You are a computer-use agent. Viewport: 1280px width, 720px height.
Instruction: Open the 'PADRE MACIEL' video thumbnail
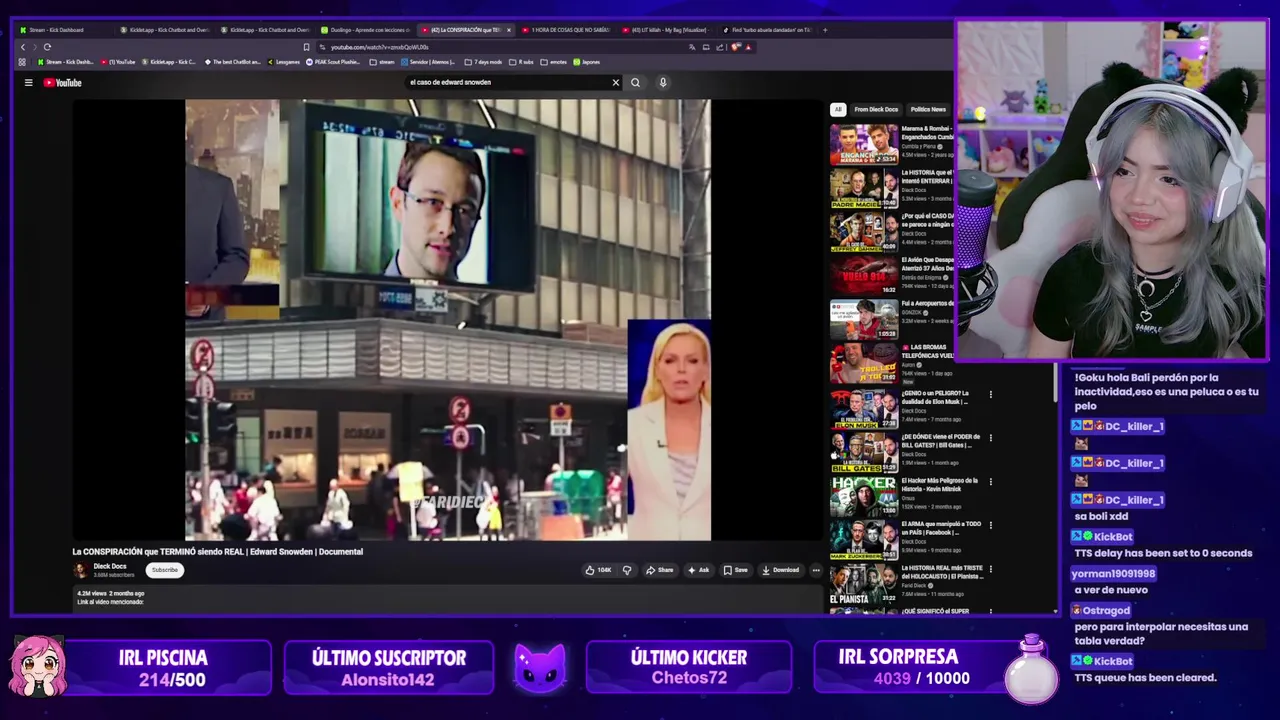[x=863, y=188]
